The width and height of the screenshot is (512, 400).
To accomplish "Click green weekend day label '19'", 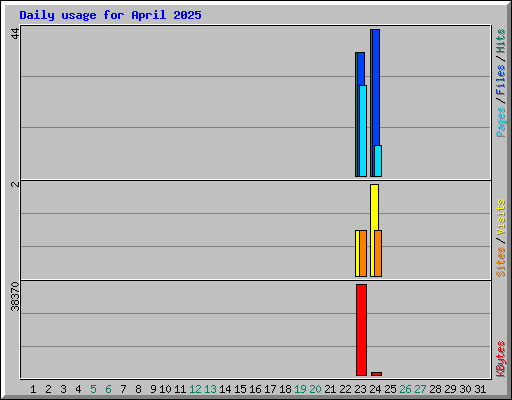I will click(300, 389).
